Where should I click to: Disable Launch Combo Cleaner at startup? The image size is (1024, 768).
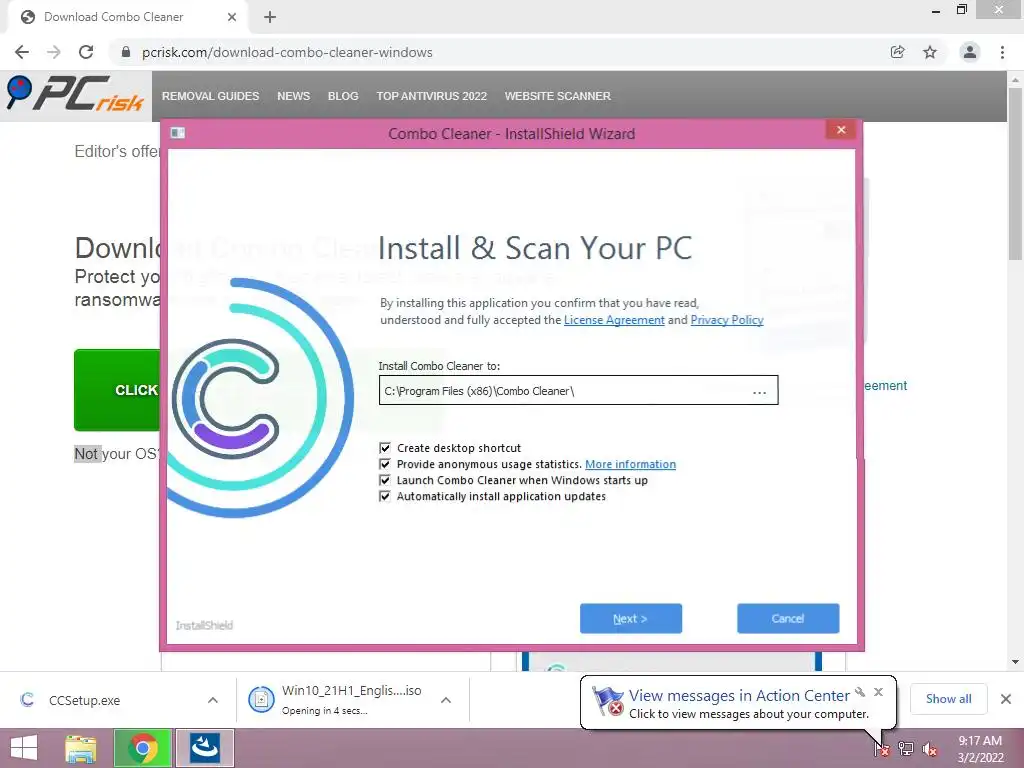pyautogui.click(x=385, y=480)
